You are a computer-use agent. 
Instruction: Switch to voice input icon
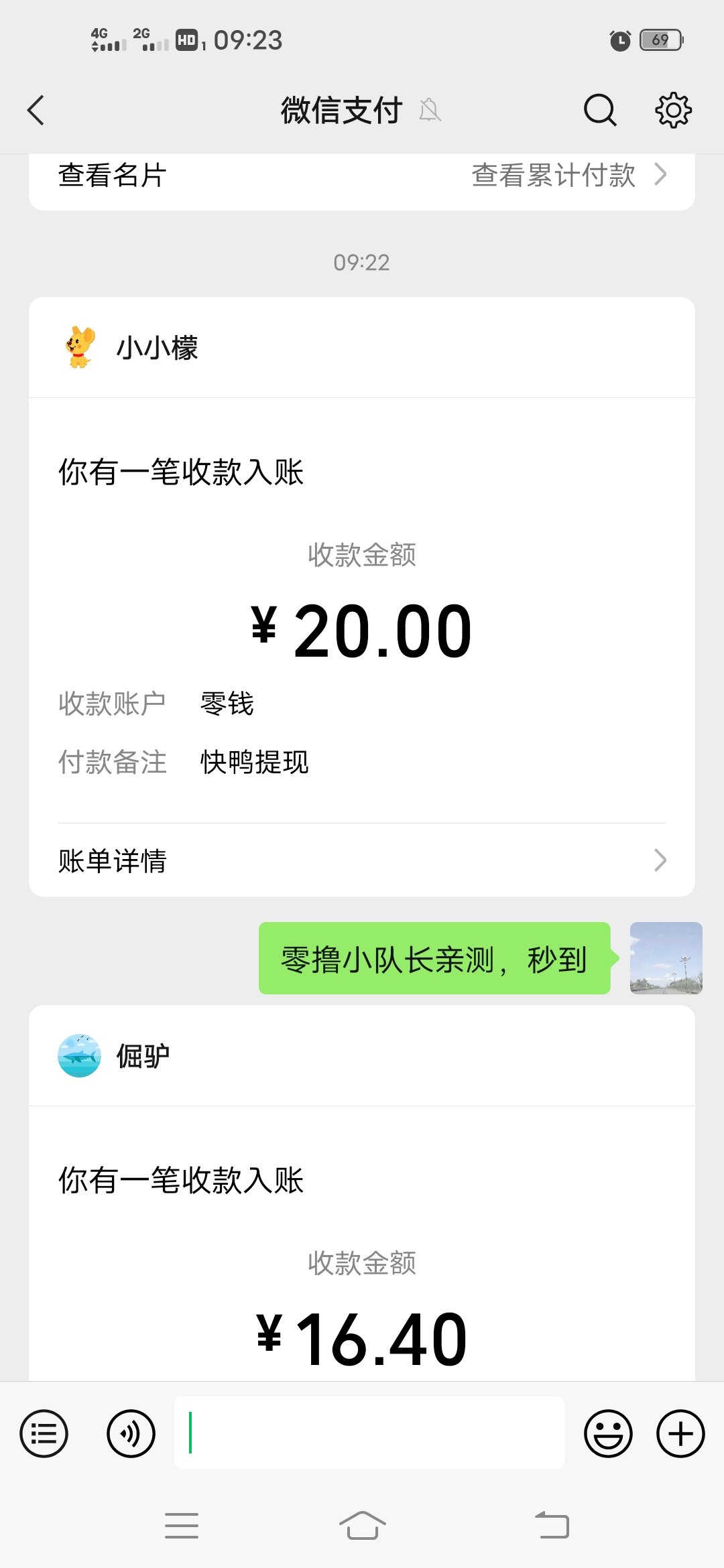131,1434
